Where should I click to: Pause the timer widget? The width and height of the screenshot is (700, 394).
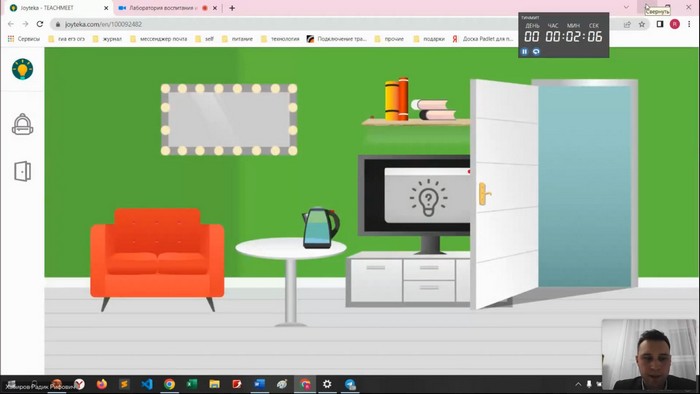pos(525,52)
